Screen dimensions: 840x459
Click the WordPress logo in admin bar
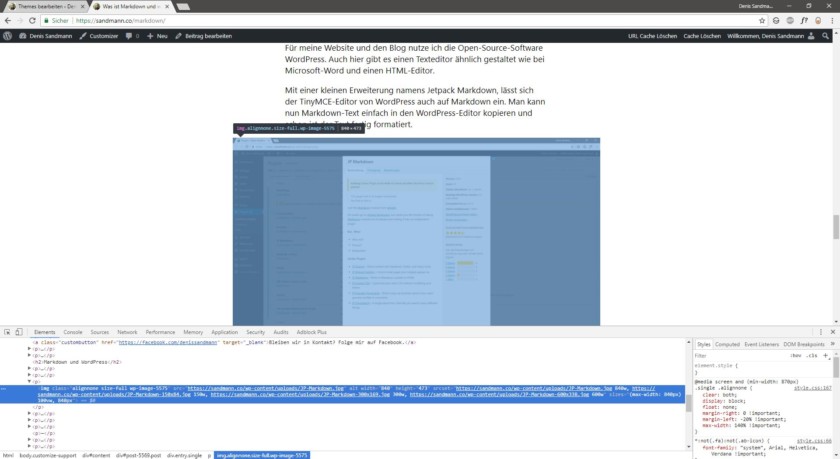8,36
